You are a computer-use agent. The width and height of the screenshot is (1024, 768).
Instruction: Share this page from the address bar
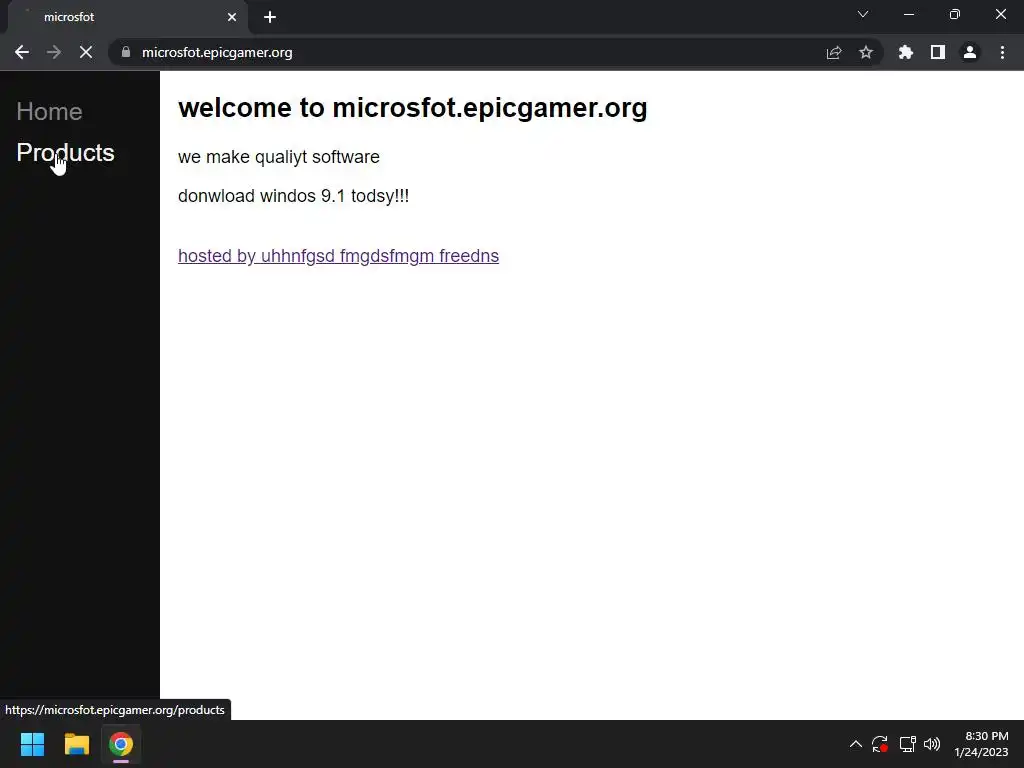click(x=834, y=52)
